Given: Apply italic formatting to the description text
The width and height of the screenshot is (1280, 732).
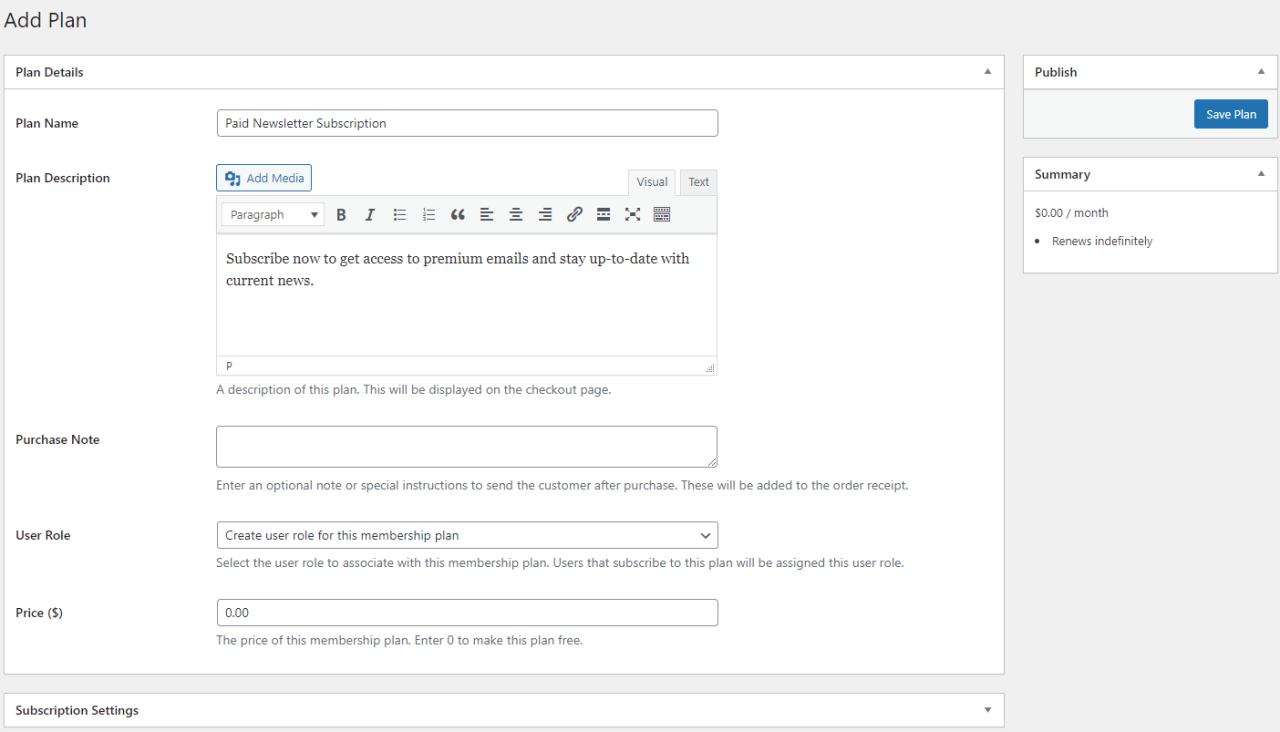Looking at the screenshot, I should (x=370, y=214).
